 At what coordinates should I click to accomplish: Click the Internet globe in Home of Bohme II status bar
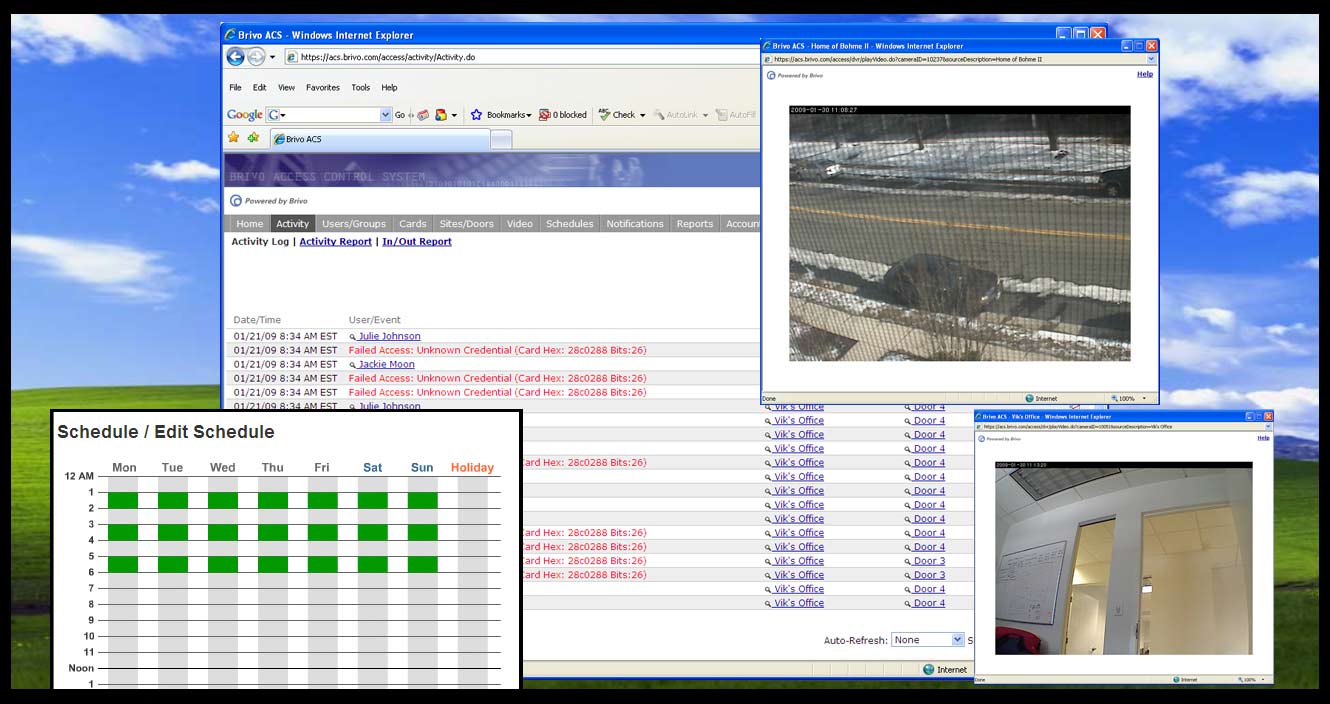(1030, 399)
